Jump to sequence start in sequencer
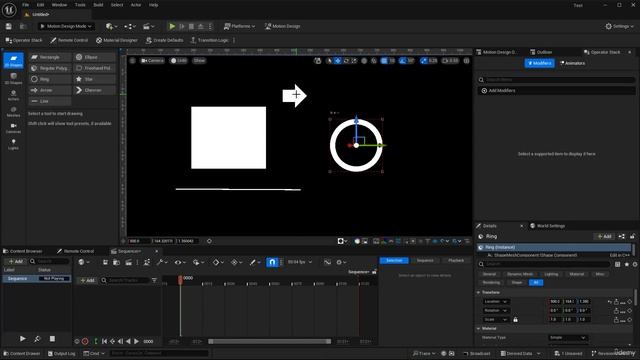The width and height of the screenshot is (640, 360). pyautogui.click(x=104, y=341)
